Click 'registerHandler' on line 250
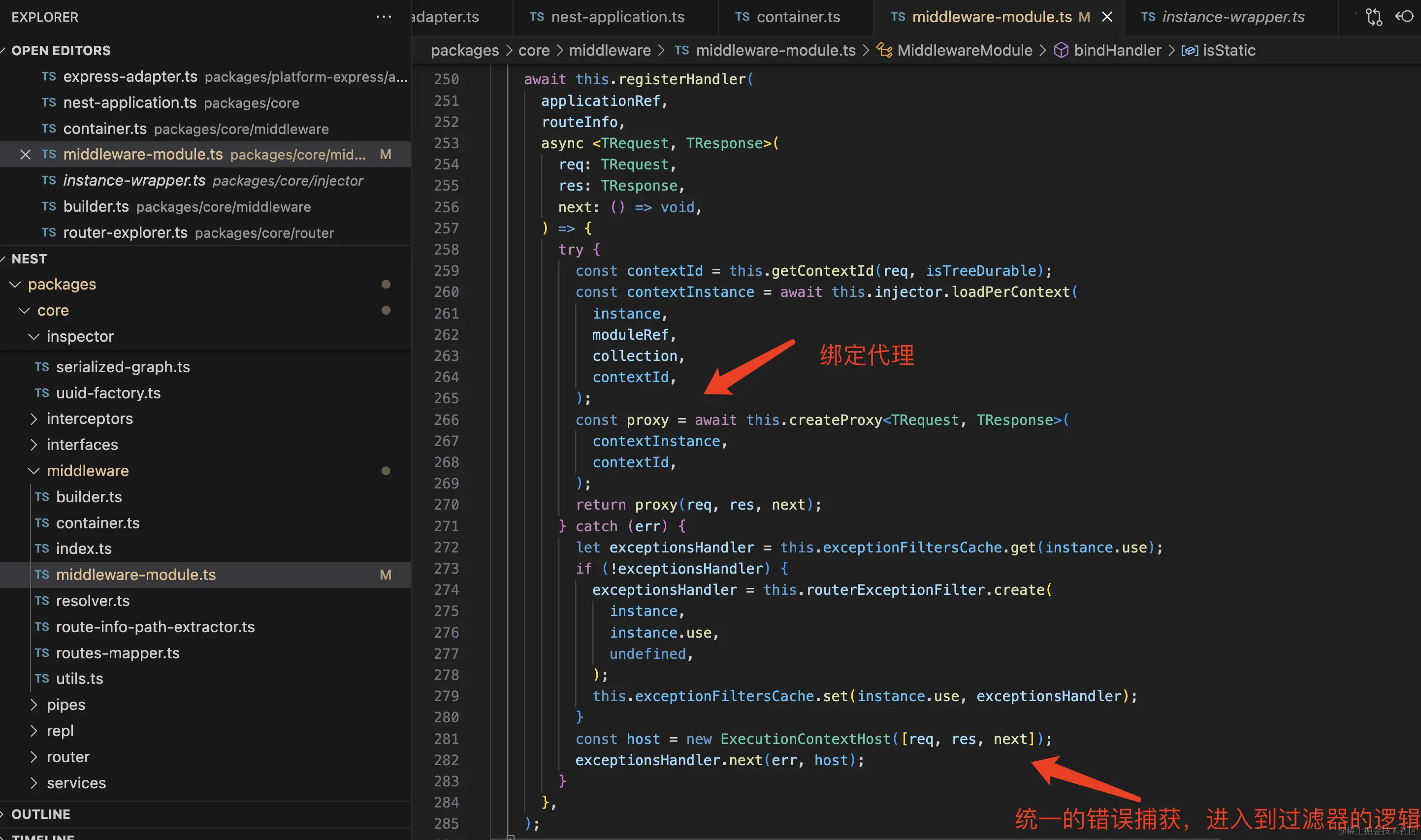The height and width of the screenshot is (840, 1421). [x=682, y=79]
